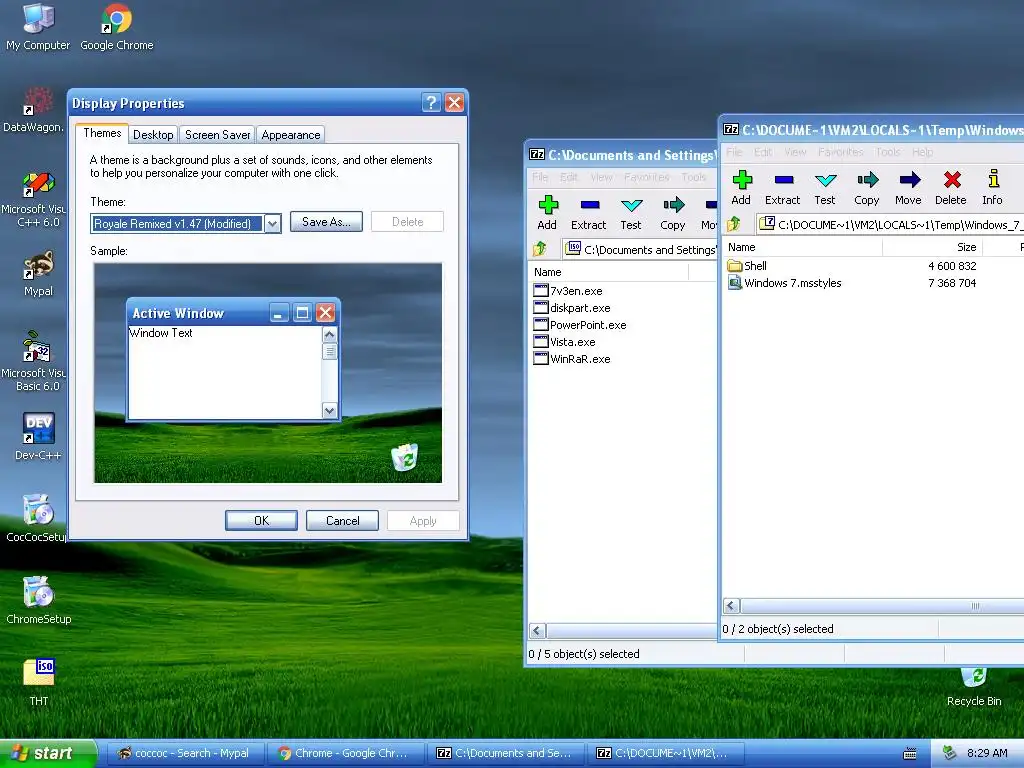Select diskpart.exe in file list

(572, 308)
